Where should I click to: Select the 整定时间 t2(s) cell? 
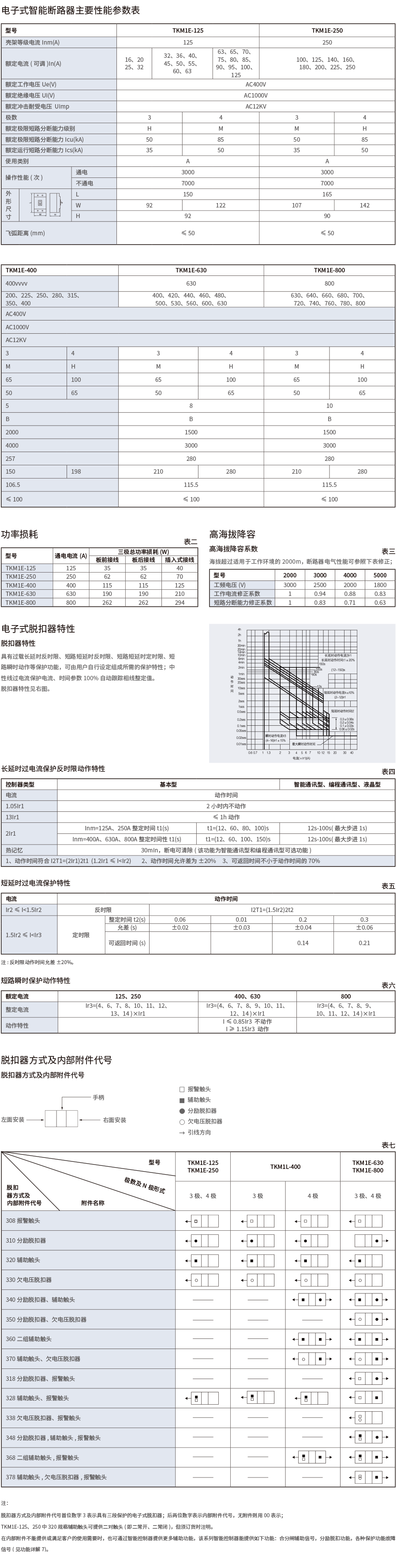coord(127,920)
